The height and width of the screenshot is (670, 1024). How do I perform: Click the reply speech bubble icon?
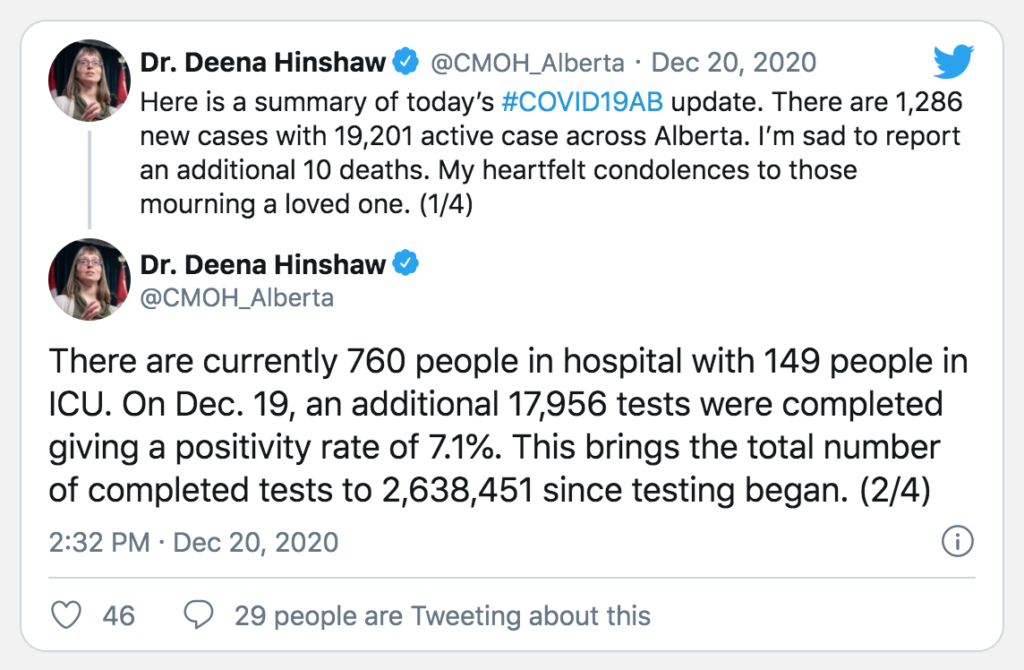pyautogui.click(x=201, y=615)
